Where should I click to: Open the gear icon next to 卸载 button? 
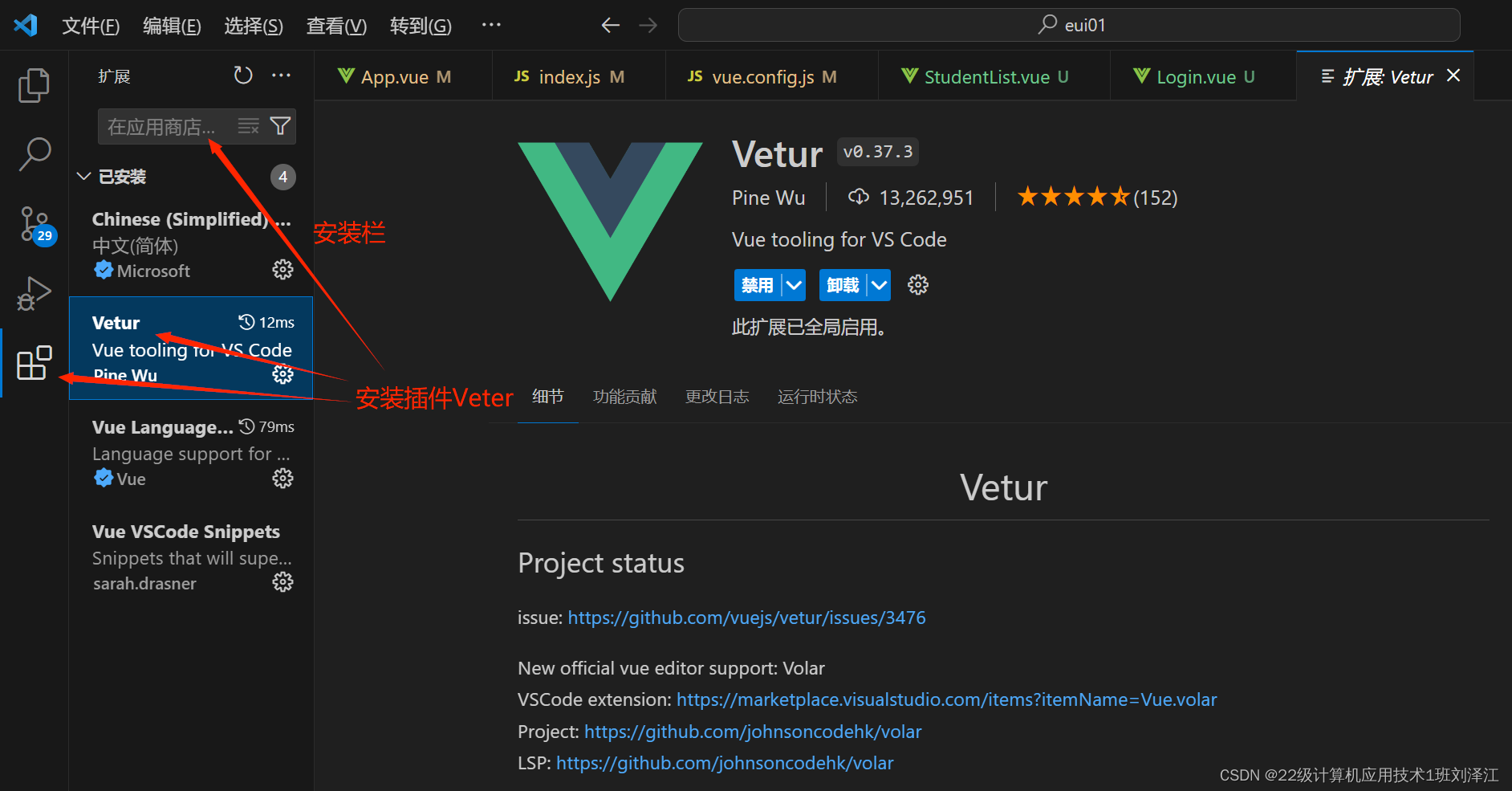(x=917, y=284)
